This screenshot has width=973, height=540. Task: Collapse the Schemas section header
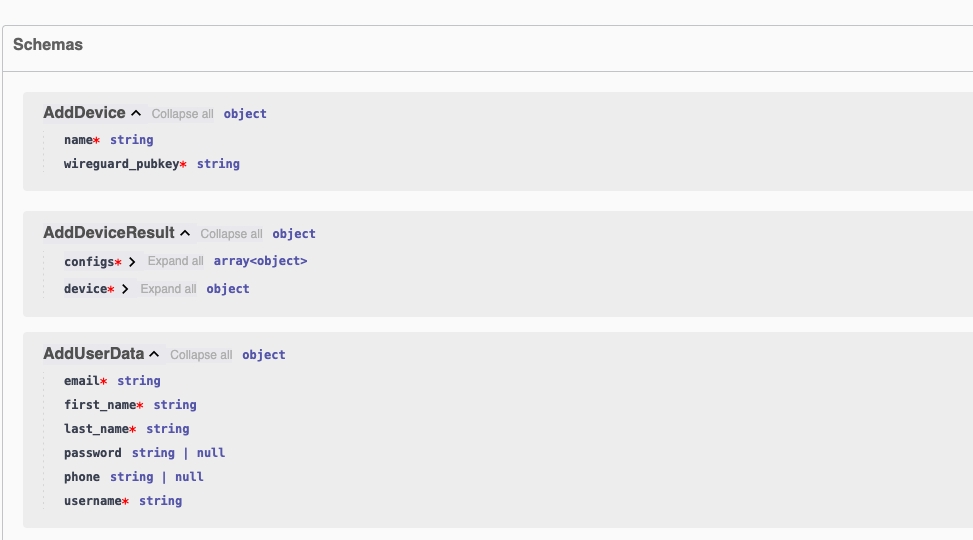pyautogui.click(x=48, y=45)
